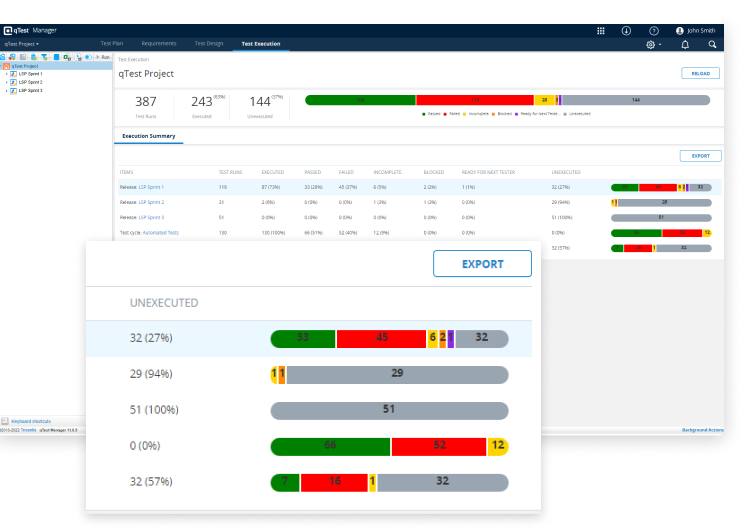Open the qTest Project selector dropdown

pos(21,44)
